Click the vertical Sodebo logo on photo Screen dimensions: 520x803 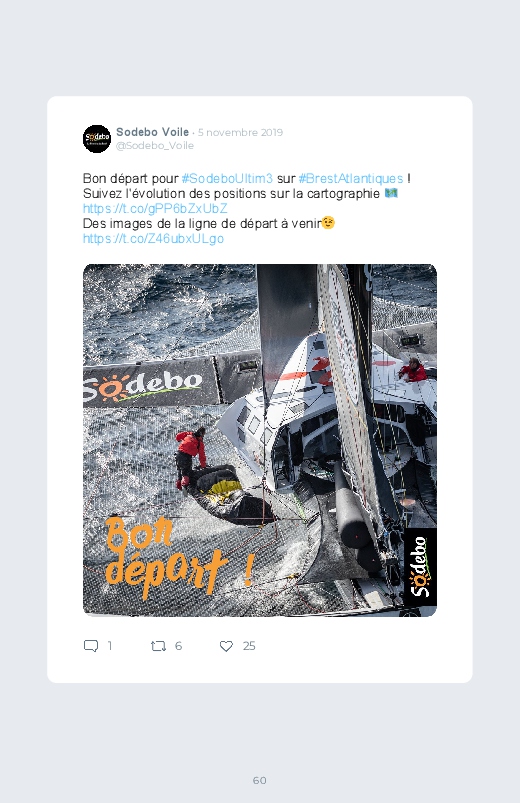click(x=420, y=567)
